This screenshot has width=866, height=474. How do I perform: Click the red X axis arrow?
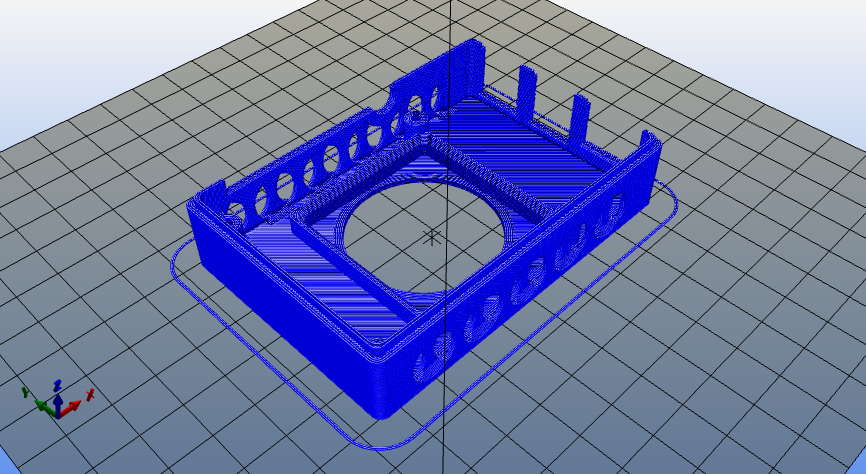pyautogui.click(x=72, y=408)
